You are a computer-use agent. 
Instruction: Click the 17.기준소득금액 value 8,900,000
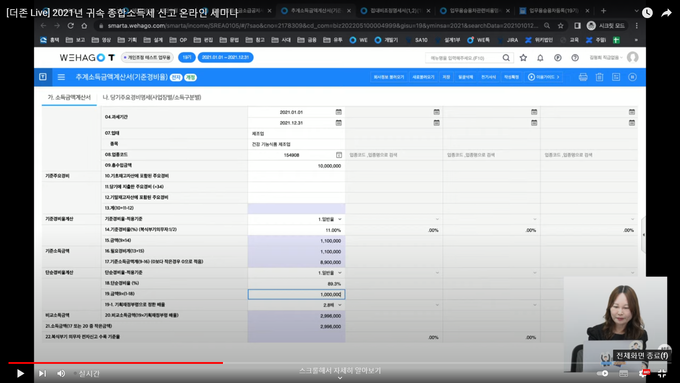(297, 262)
